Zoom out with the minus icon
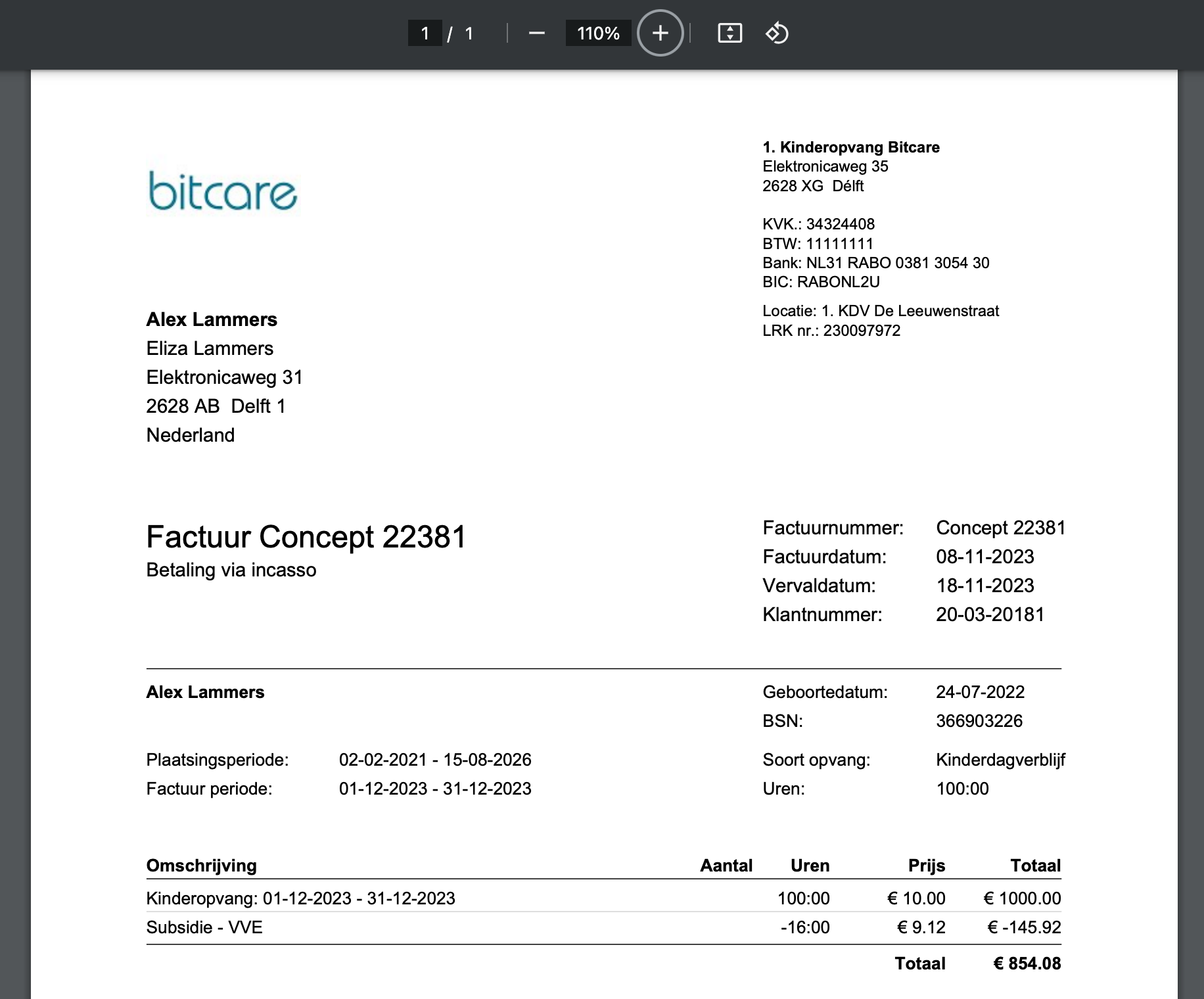Image resolution: width=1204 pixels, height=999 pixels. 536,34
